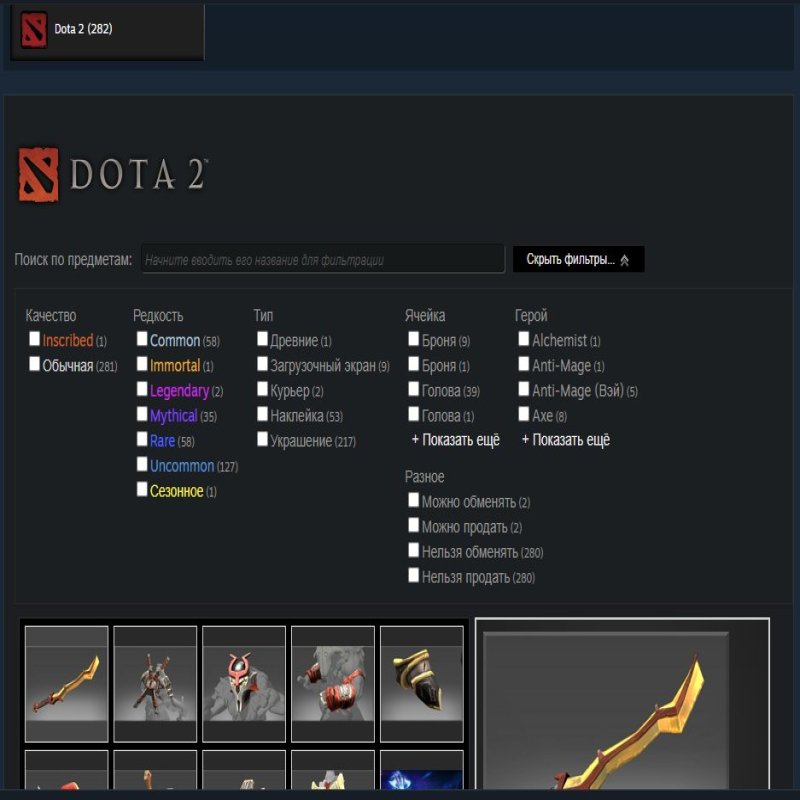Image resolution: width=800 pixels, height=800 pixels.
Task: Select the dual swords back item thumbnail
Action: [x=155, y=684]
